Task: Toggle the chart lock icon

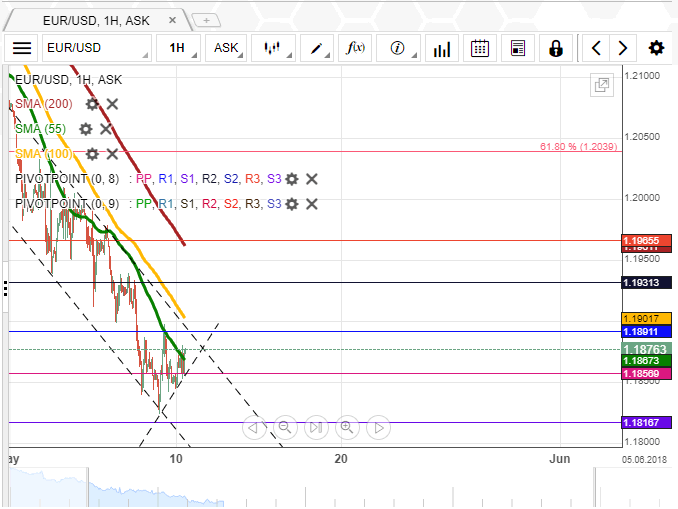Action: pyautogui.click(x=555, y=48)
